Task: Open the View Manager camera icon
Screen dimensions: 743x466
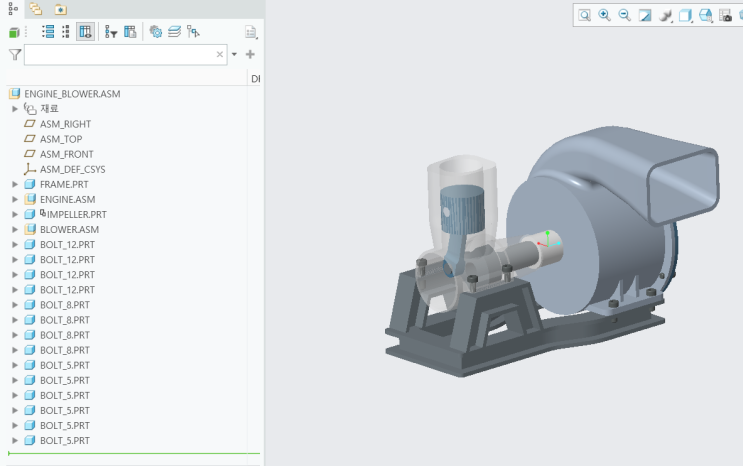Action: pyautogui.click(x=725, y=16)
